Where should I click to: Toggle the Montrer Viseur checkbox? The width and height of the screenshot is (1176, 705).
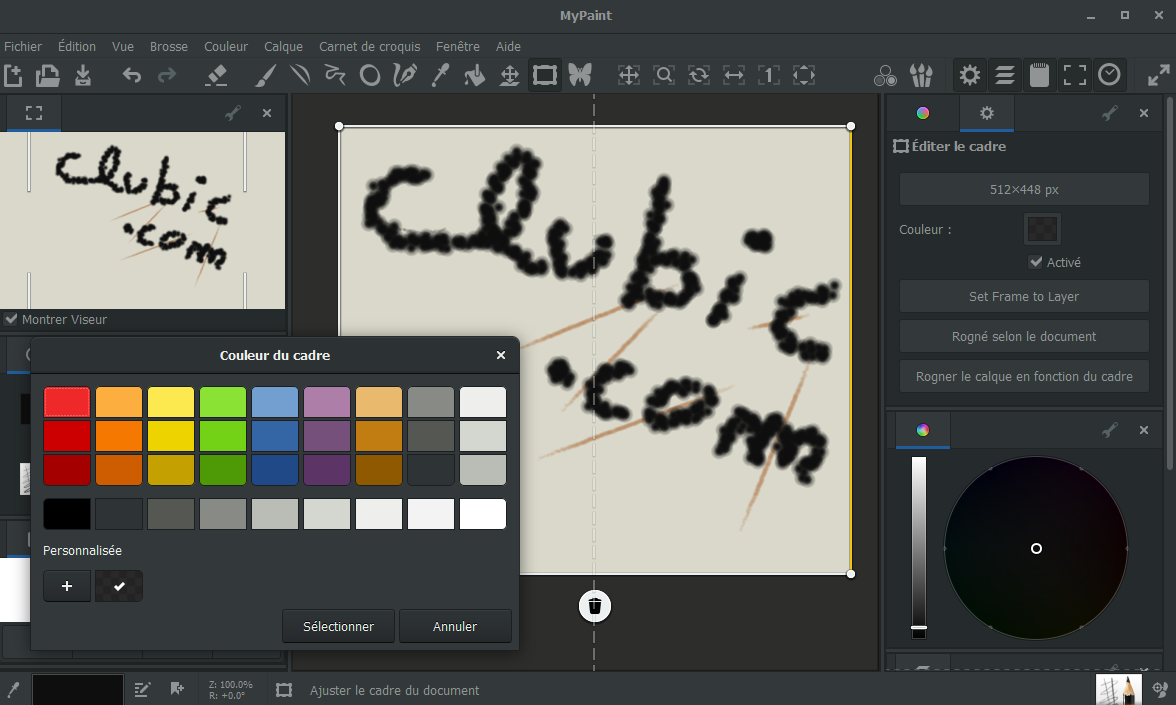point(12,319)
